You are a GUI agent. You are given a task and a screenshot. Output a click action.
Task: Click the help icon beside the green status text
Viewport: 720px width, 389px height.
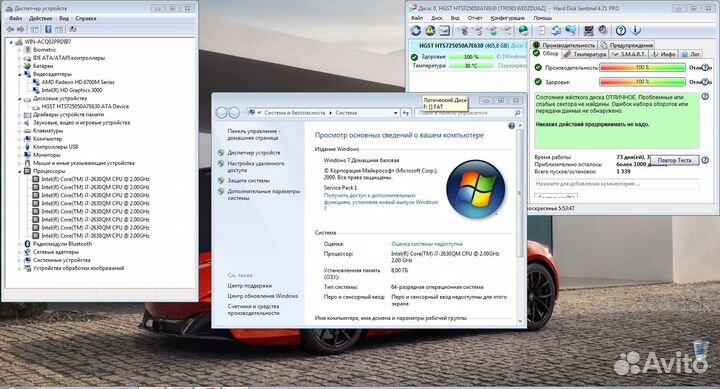pos(705,96)
